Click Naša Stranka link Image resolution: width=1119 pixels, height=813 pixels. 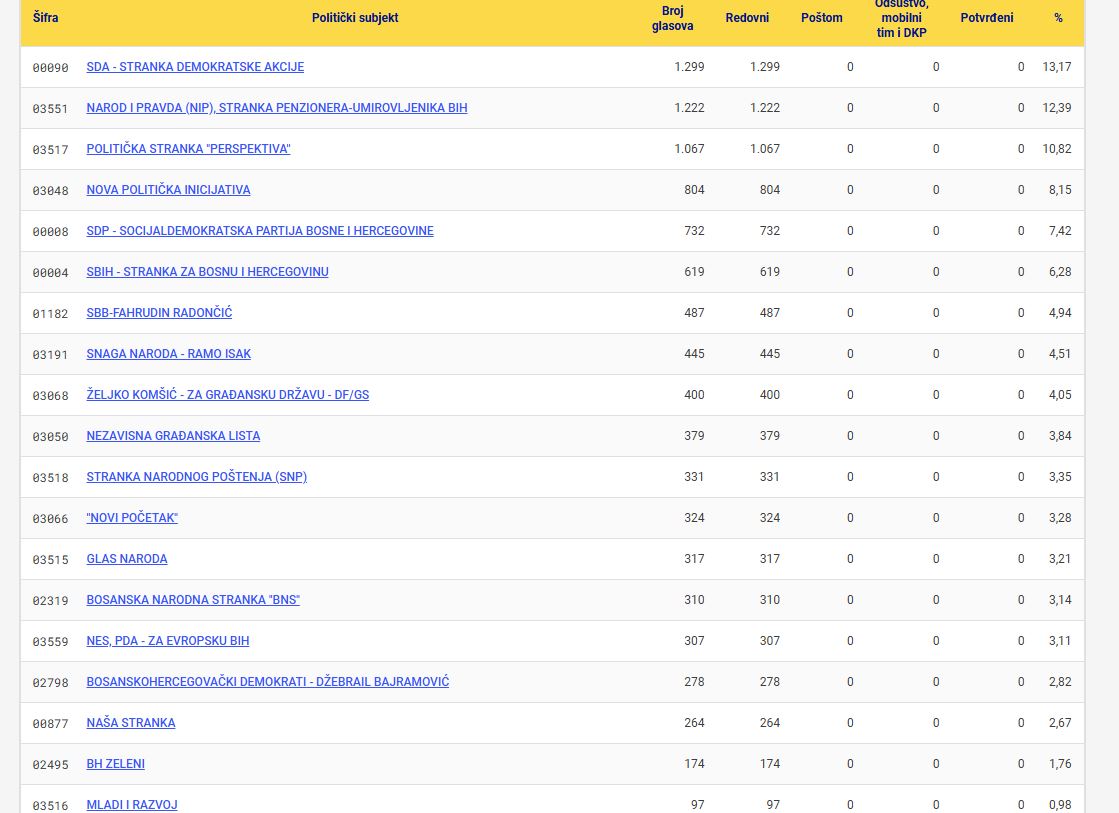click(x=131, y=723)
